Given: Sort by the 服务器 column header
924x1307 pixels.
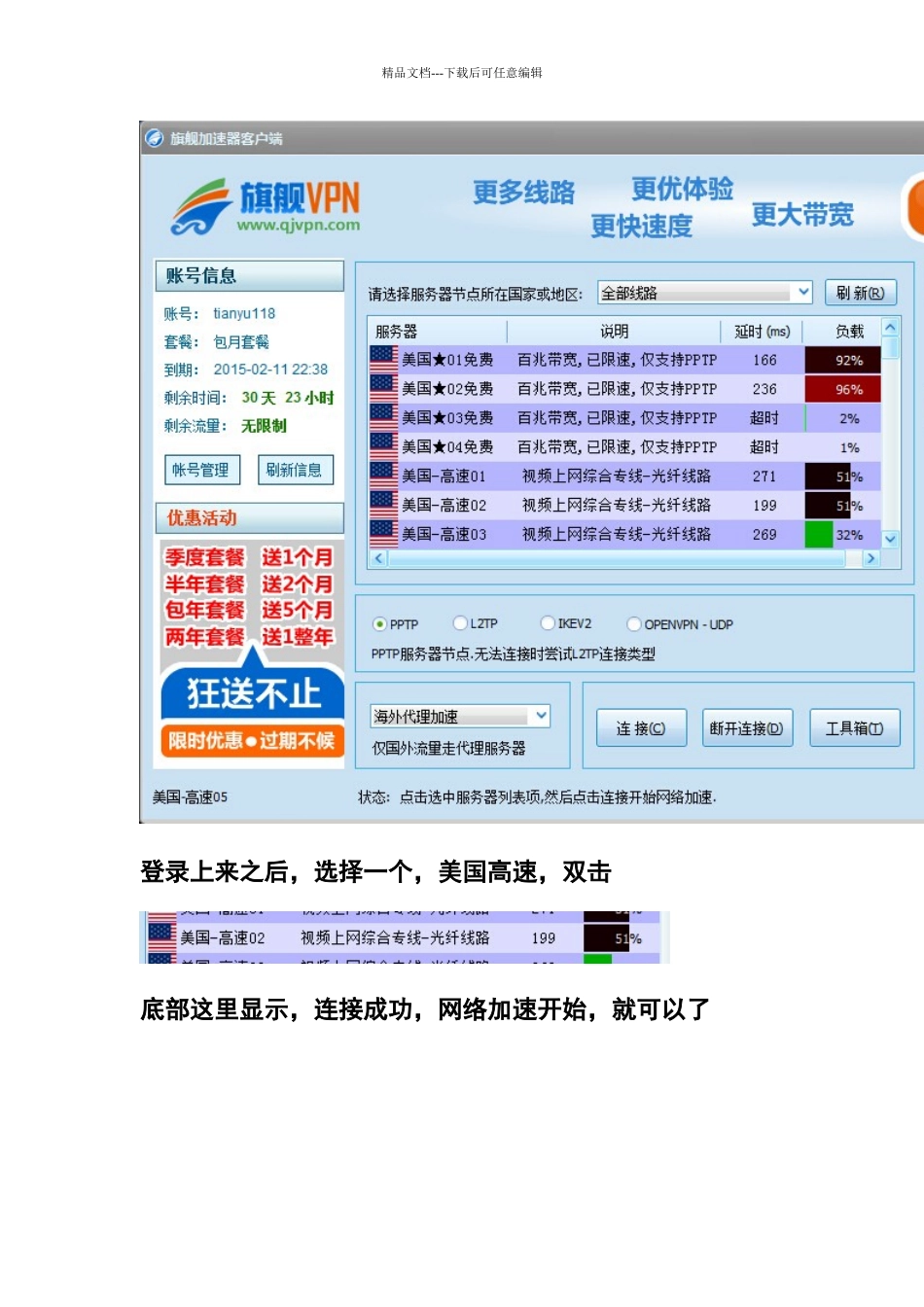Looking at the screenshot, I should tap(437, 331).
